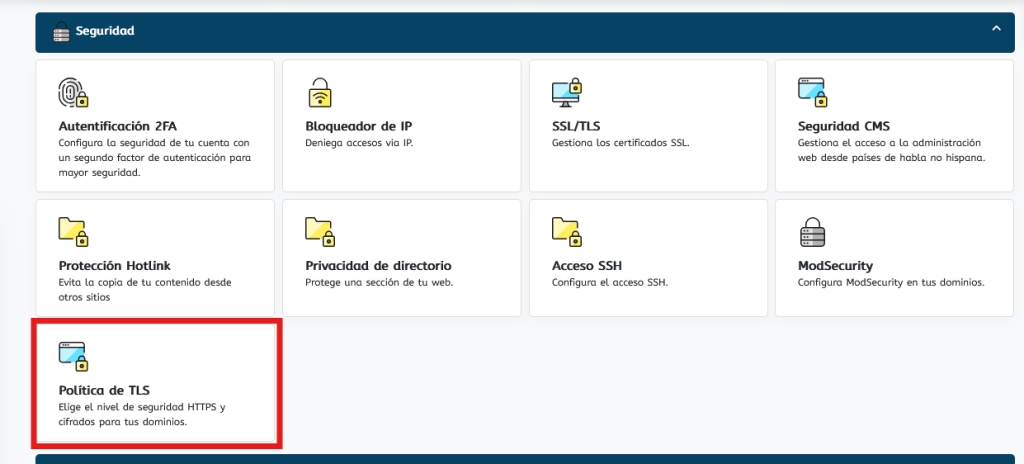Open the Política de TLS title link

(x=104, y=389)
